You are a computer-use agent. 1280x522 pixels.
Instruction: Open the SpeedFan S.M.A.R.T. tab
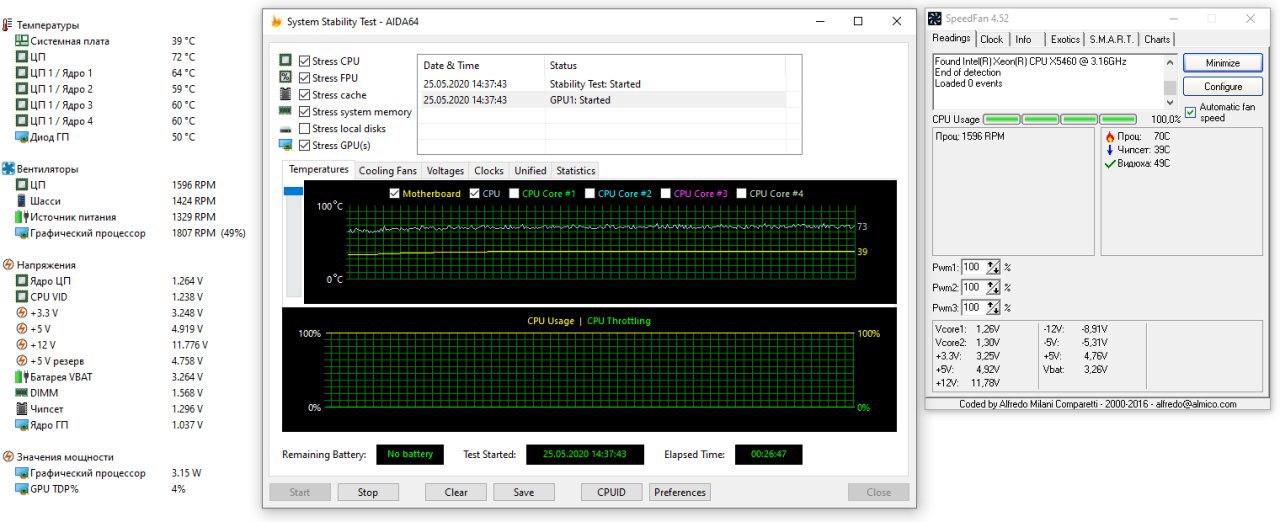[x=1112, y=39]
